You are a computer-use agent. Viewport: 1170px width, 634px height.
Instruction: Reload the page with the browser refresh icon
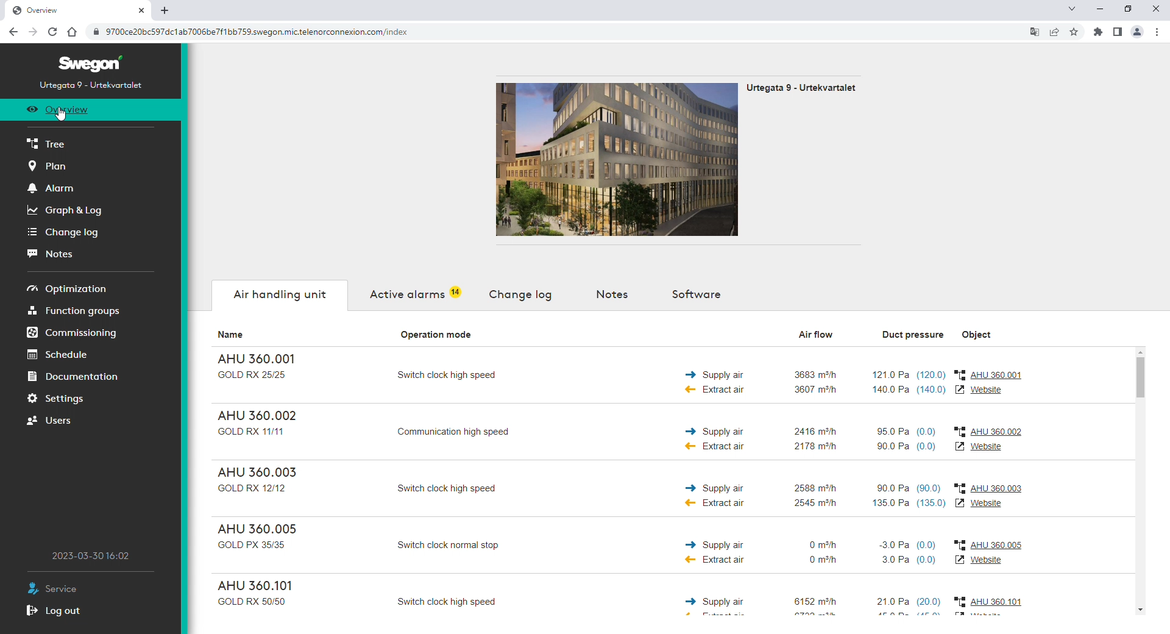52,32
